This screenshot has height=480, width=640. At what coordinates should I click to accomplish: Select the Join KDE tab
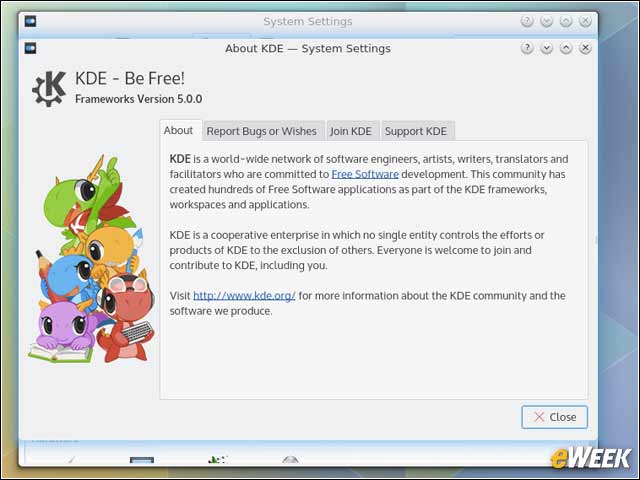tap(351, 131)
